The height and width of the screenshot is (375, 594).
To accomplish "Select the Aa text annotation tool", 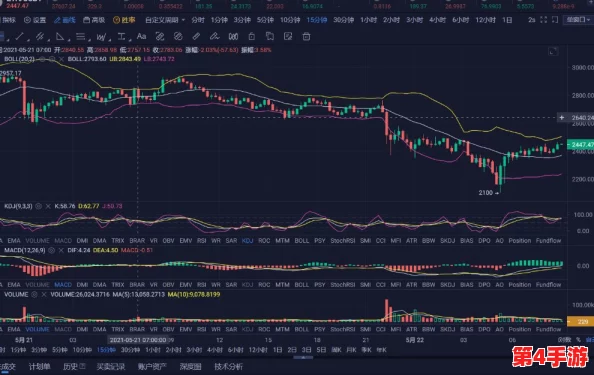I will 141,36.
